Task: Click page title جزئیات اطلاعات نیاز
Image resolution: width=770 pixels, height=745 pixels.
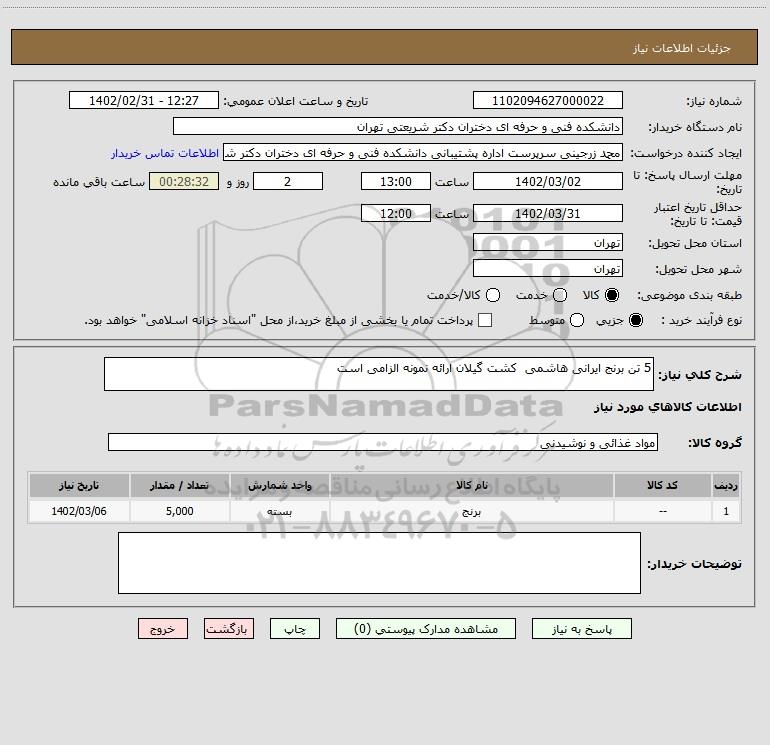Action: pos(682,48)
